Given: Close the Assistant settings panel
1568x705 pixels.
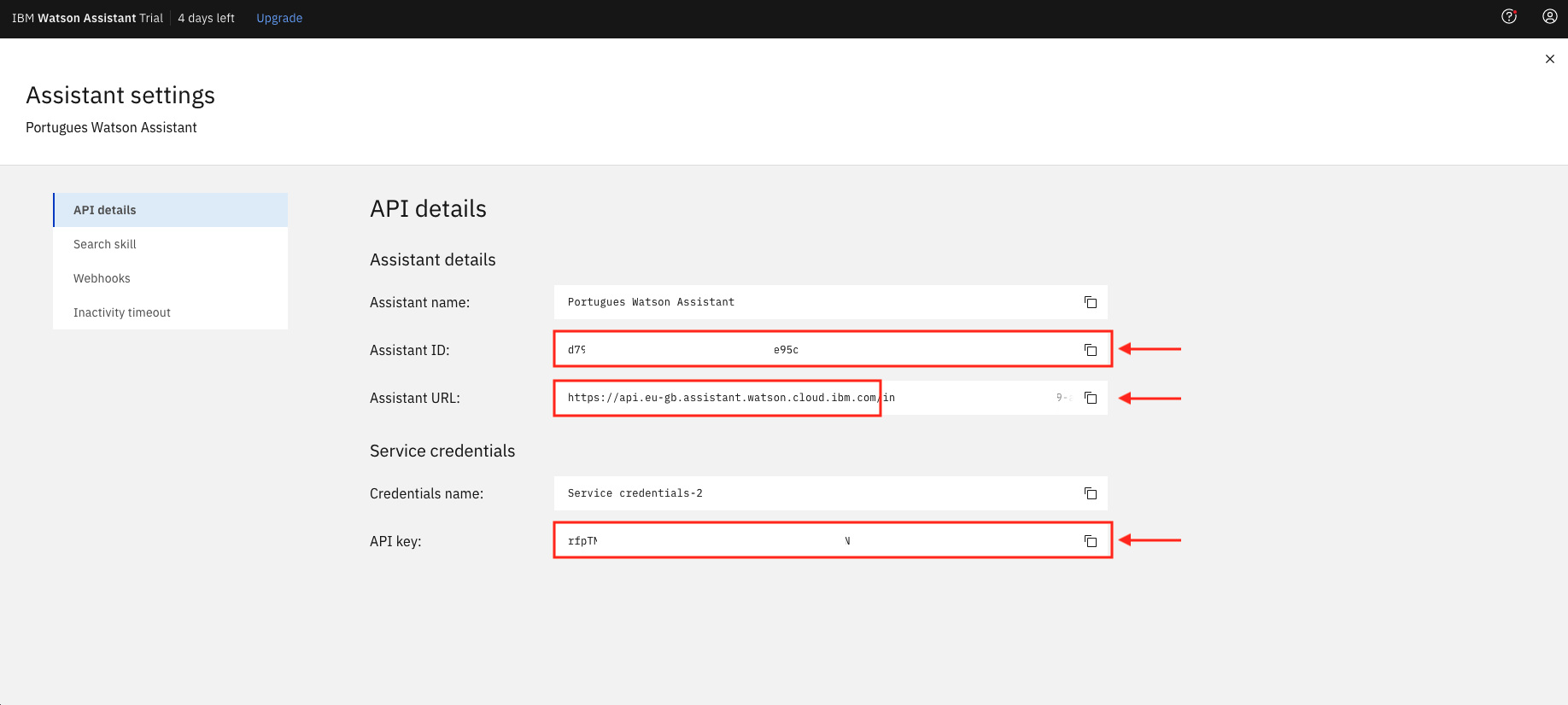Looking at the screenshot, I should pos(1550,59).
